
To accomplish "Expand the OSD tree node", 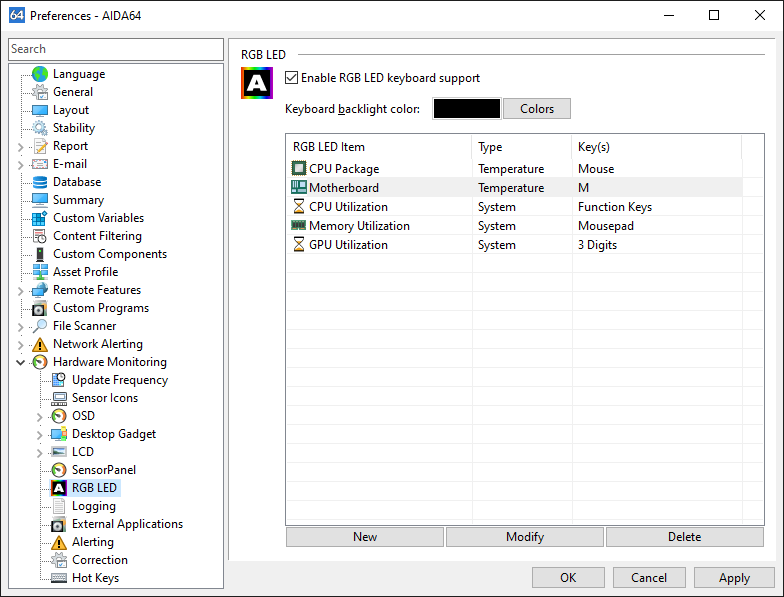I will point(40,417).
